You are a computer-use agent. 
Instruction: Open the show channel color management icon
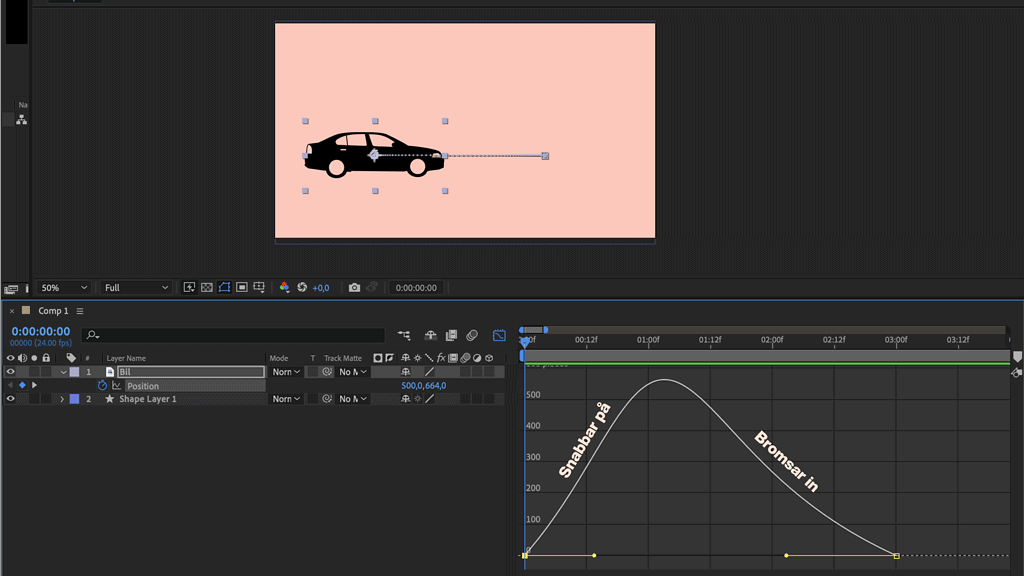pyautogui.click(x=284, y=287)
